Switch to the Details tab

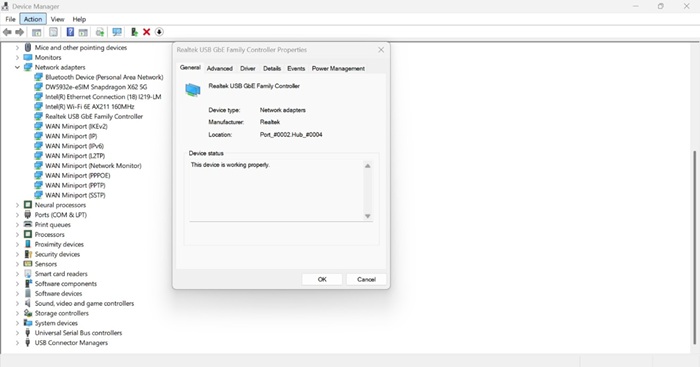click(272, 68)
